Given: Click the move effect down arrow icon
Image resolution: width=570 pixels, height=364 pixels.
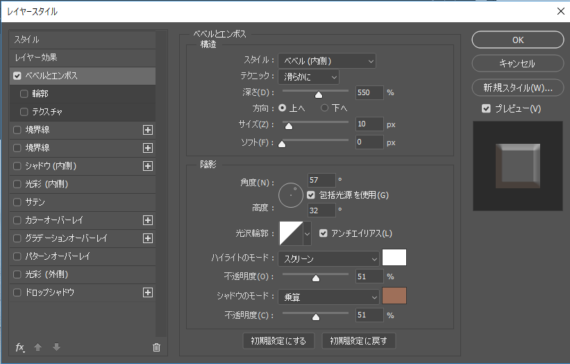Looking at the screenshot, I should tap(56, 348).
